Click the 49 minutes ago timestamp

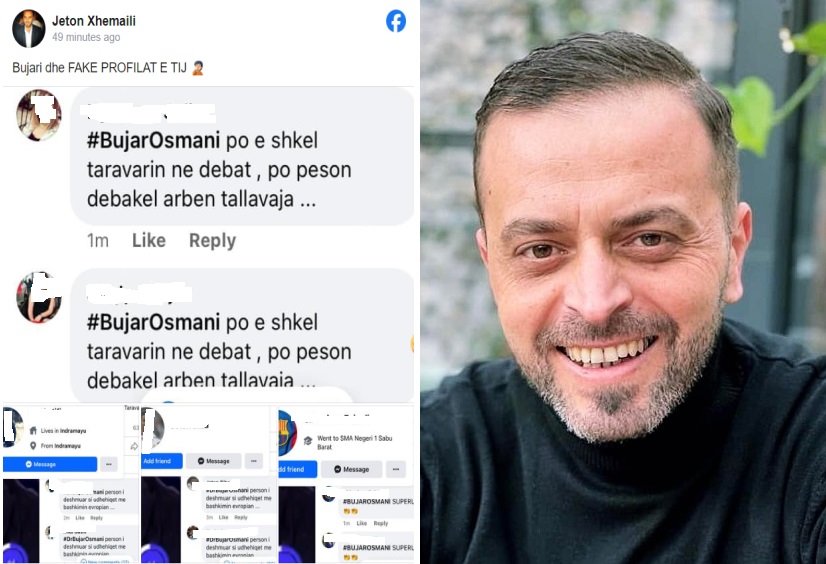86,37
